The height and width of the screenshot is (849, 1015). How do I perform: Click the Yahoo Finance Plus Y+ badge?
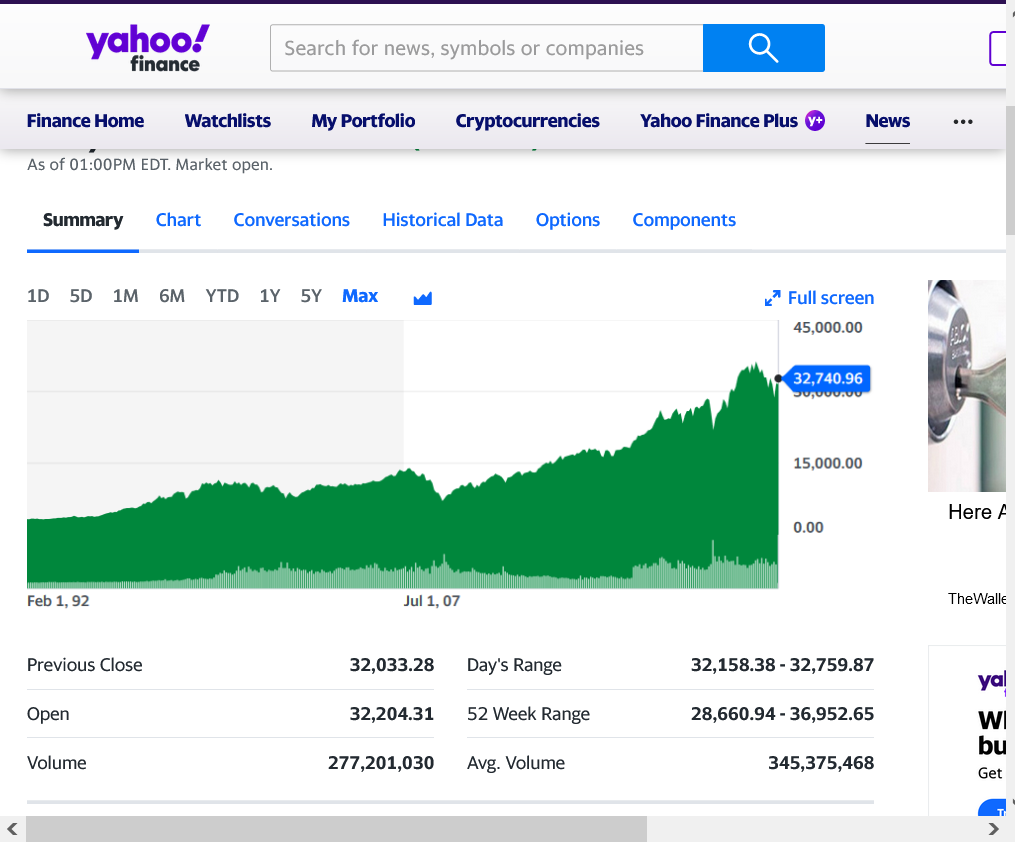tap(815, 121)
